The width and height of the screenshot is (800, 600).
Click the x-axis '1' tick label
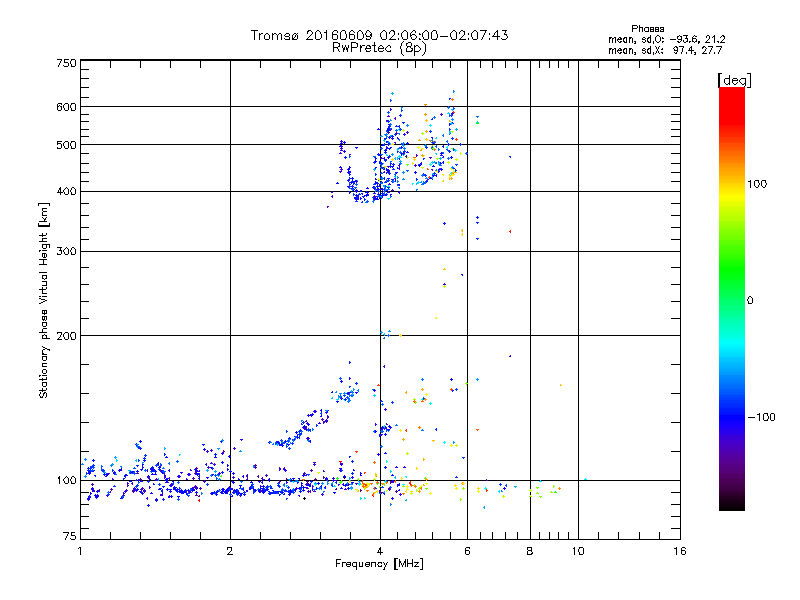80,551
